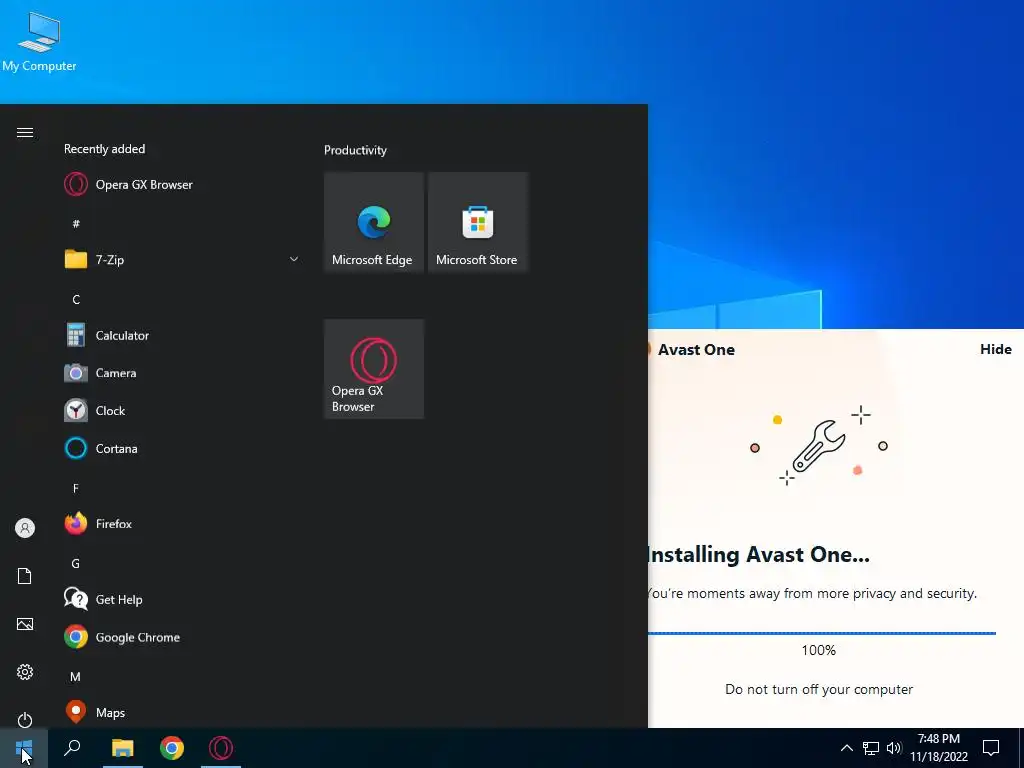The width and height of the screenshot is (1024, 768).
Task: Click the Productivity group title
Action: [355, 150]
